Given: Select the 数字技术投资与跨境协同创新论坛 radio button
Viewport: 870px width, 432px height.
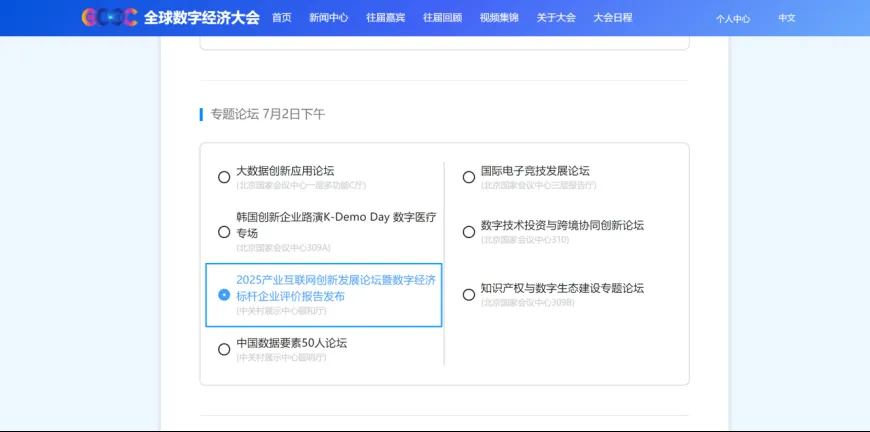Looking at the screenshot, I should 468,232.
